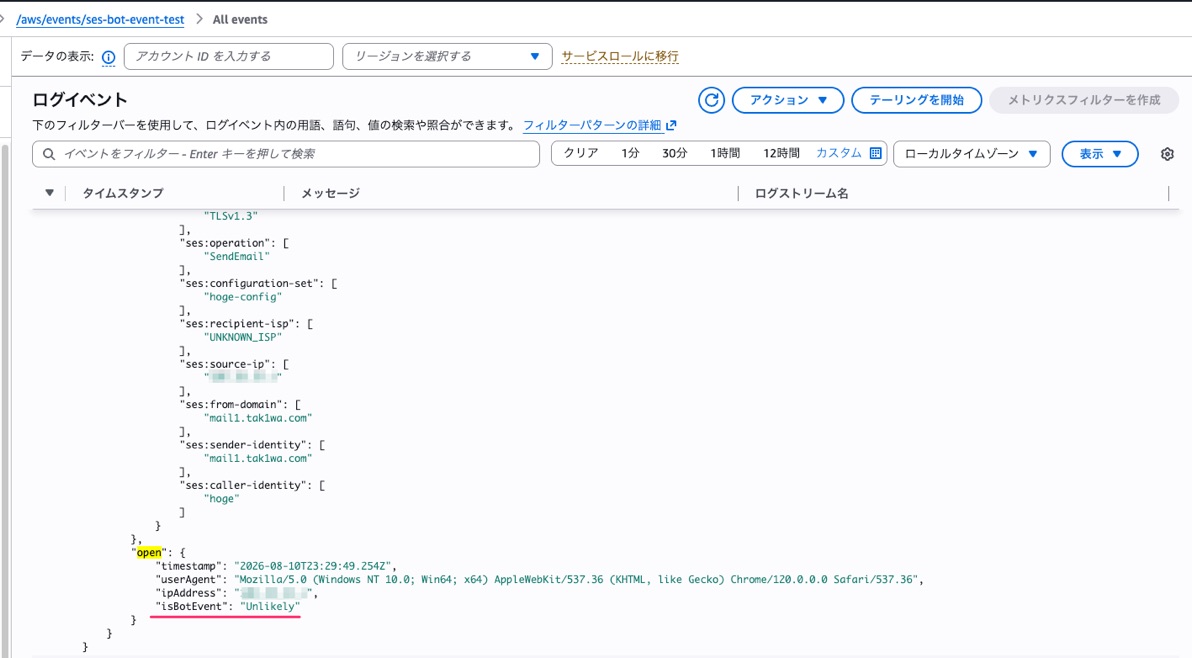Click the "ses:caller-identity" key
1192x658 pixels.
243,486
